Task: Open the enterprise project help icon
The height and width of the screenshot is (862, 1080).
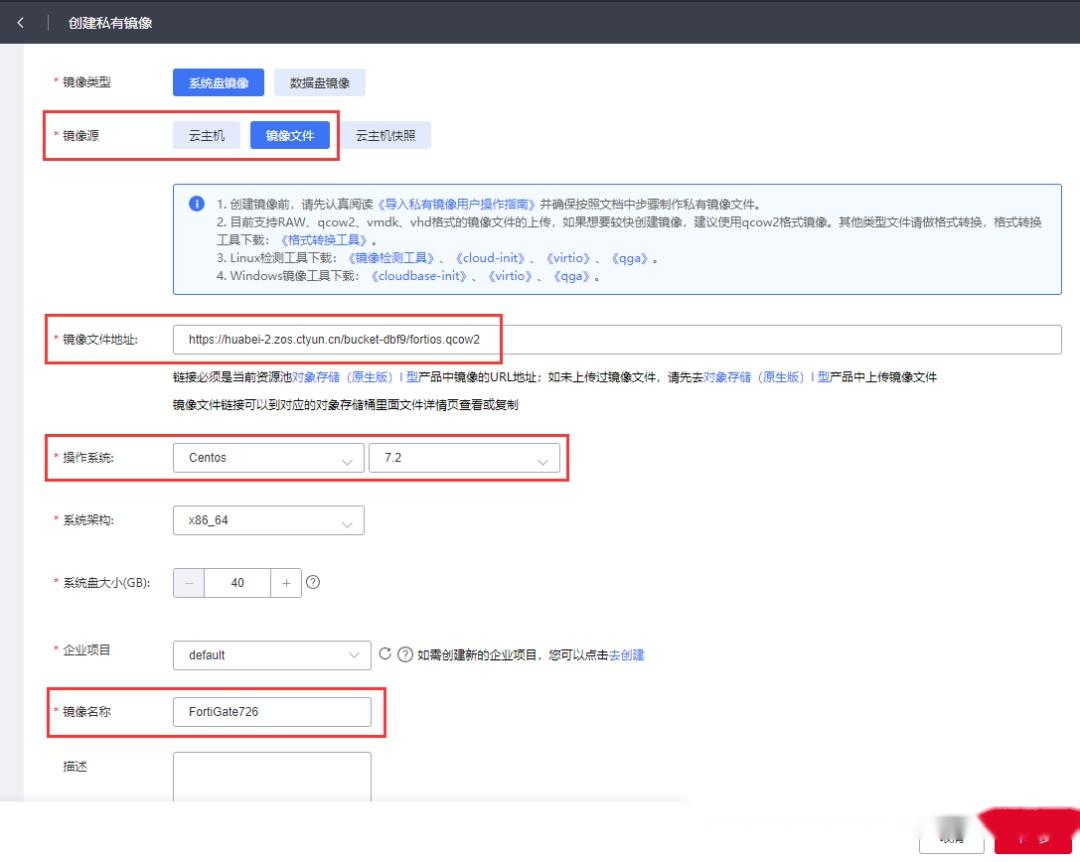Action: pyautogui.click(x=405, y=654)
